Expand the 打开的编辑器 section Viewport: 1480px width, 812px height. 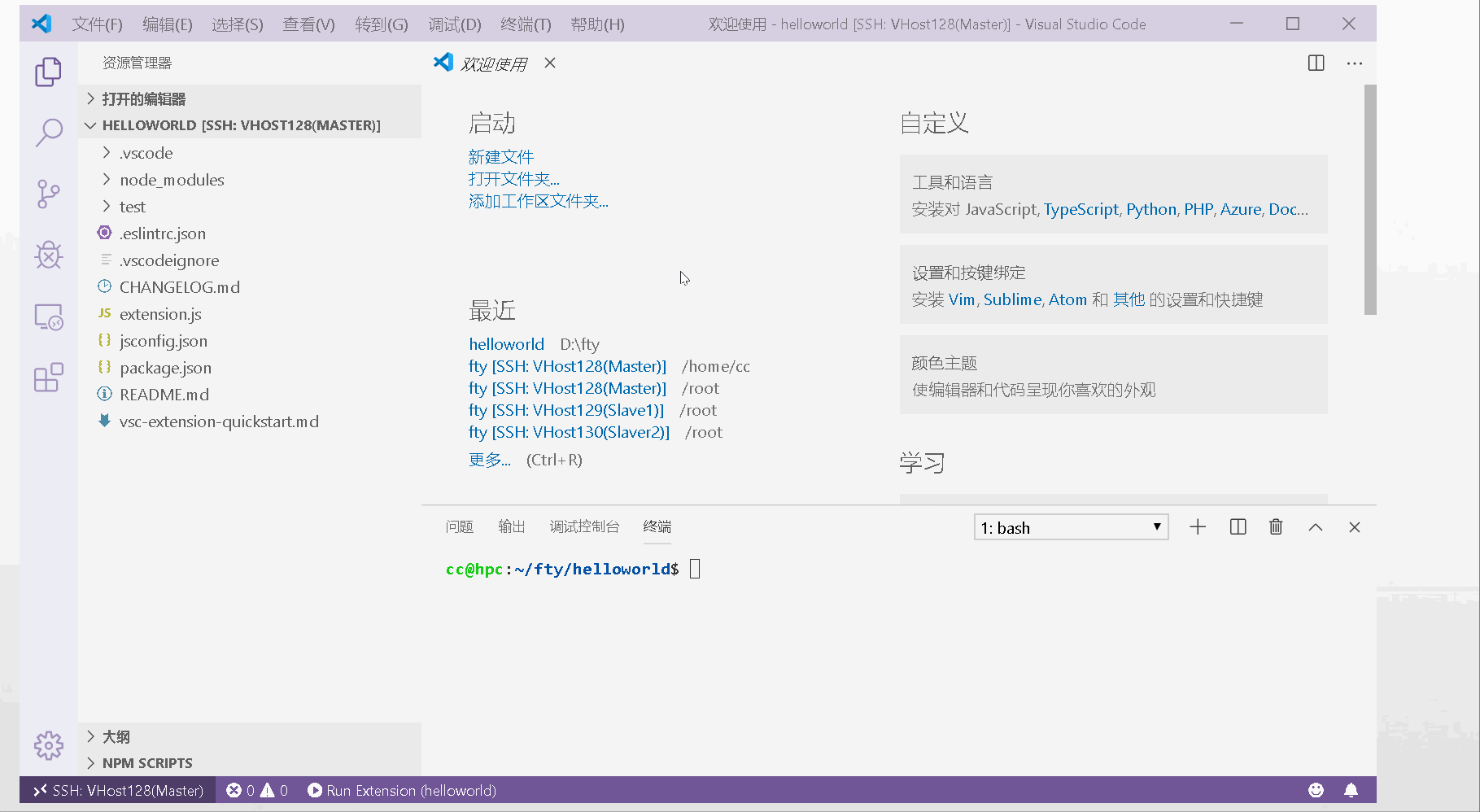tap(250, 98)
